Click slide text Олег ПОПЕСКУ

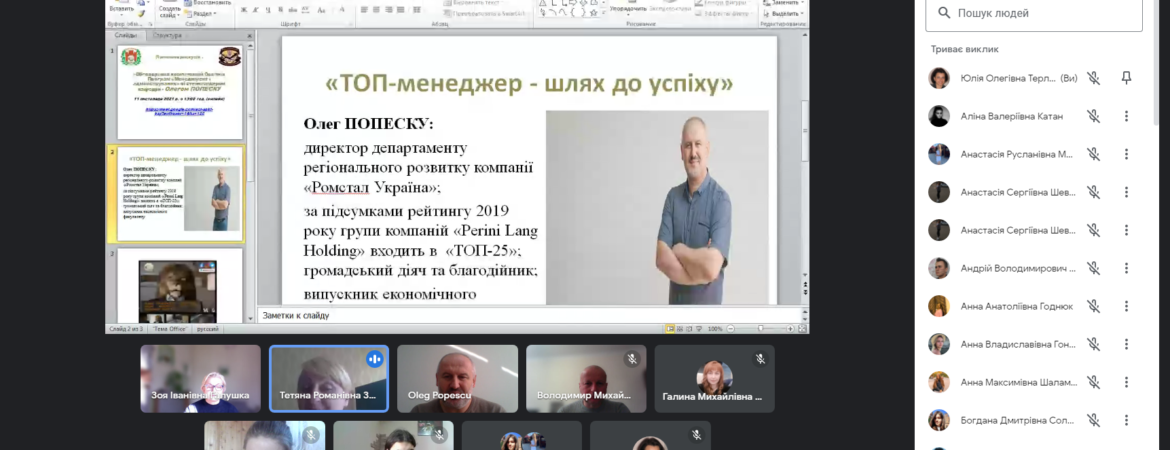click(x=369, y=124)
